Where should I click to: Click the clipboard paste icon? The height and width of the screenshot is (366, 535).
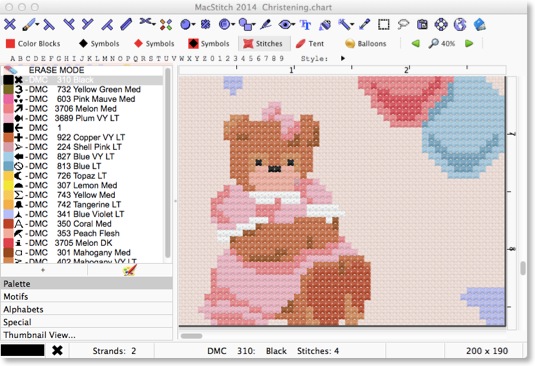pyautogui.click(x=422, y=25)
